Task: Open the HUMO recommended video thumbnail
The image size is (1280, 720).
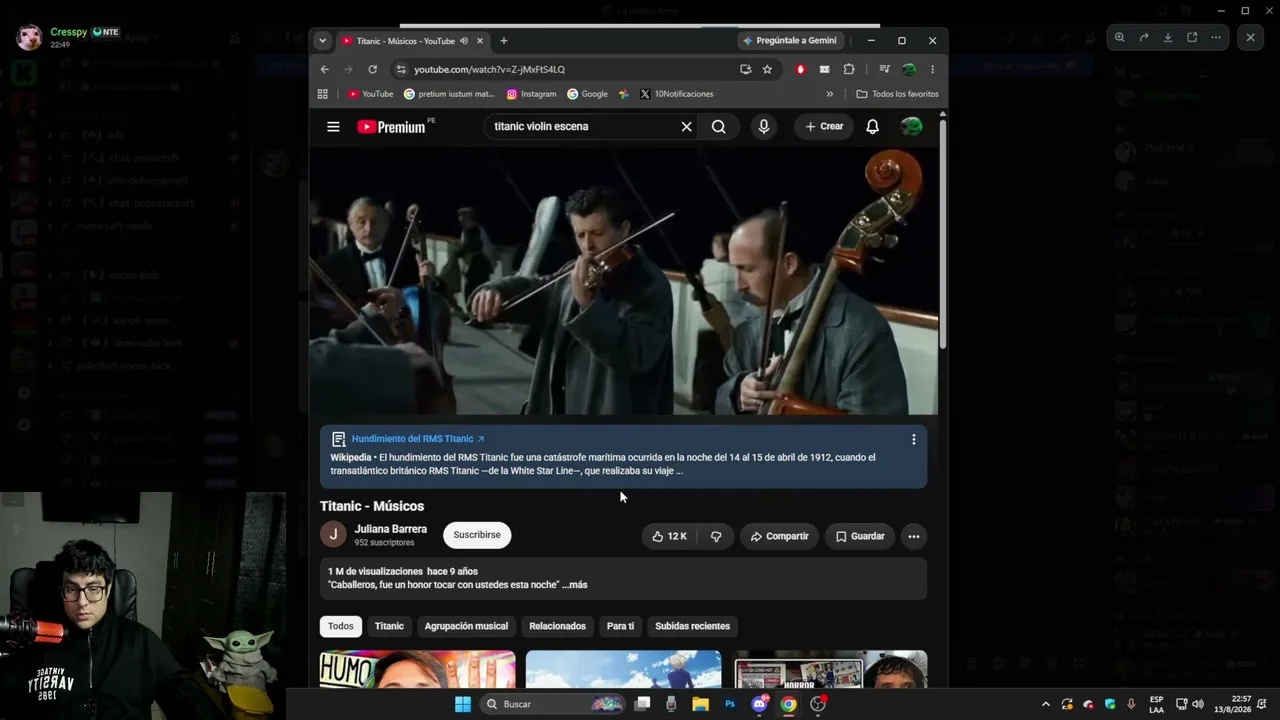Action: (417, 669)
